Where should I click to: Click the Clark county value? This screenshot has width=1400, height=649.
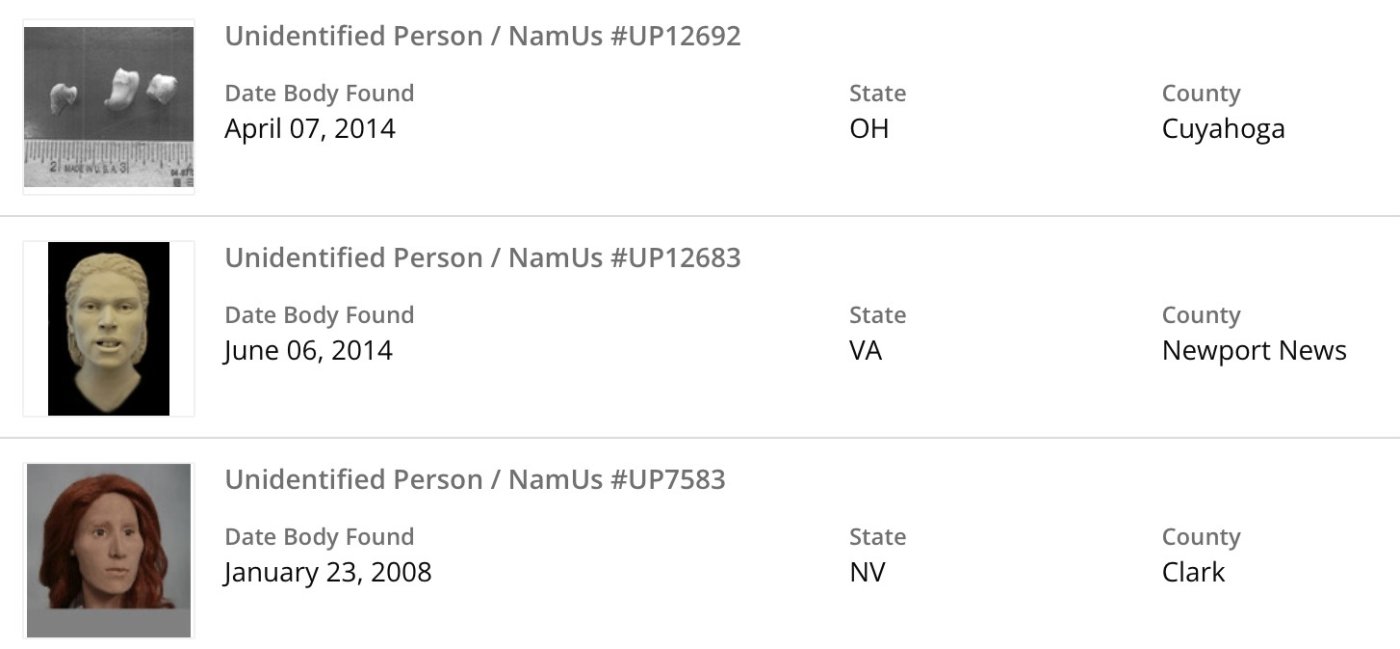click(1193, 573)
